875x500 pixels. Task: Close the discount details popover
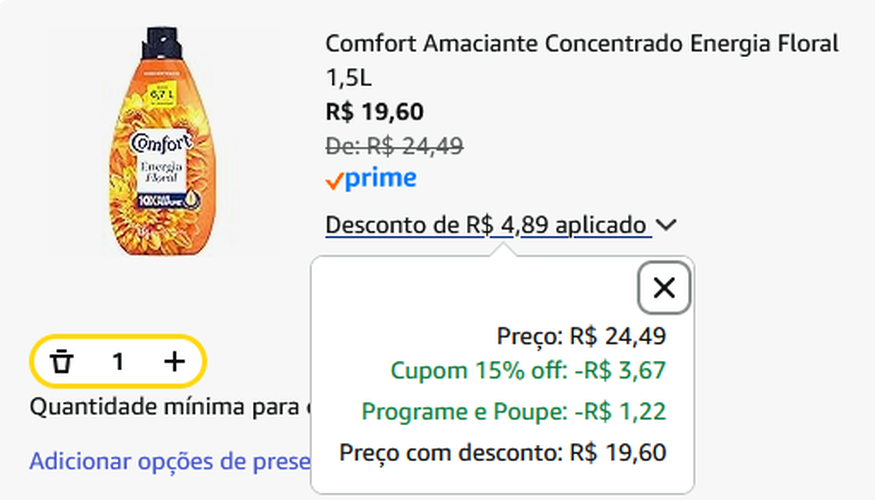point(664,289)
